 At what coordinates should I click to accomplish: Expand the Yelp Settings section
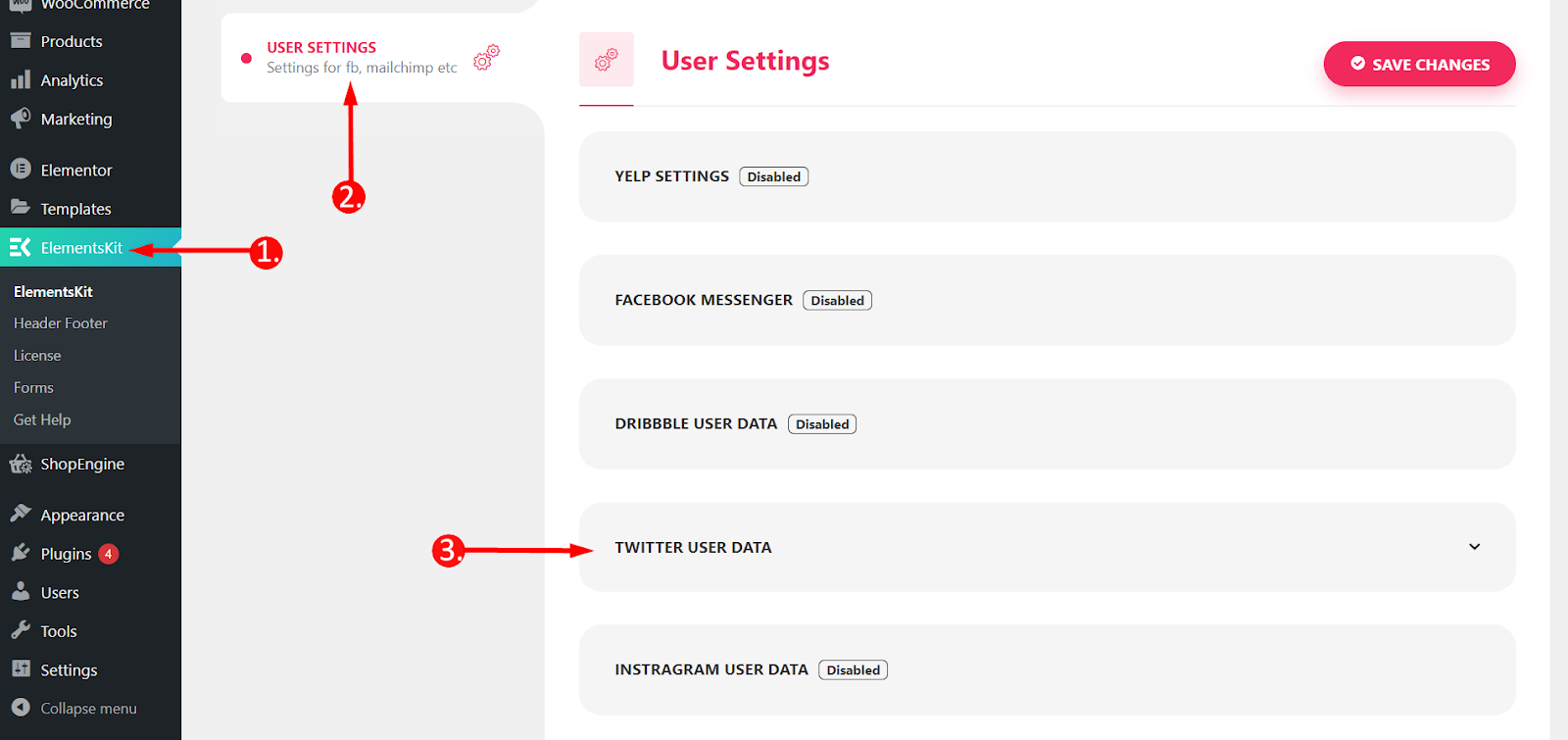(x=1048, y=176)
